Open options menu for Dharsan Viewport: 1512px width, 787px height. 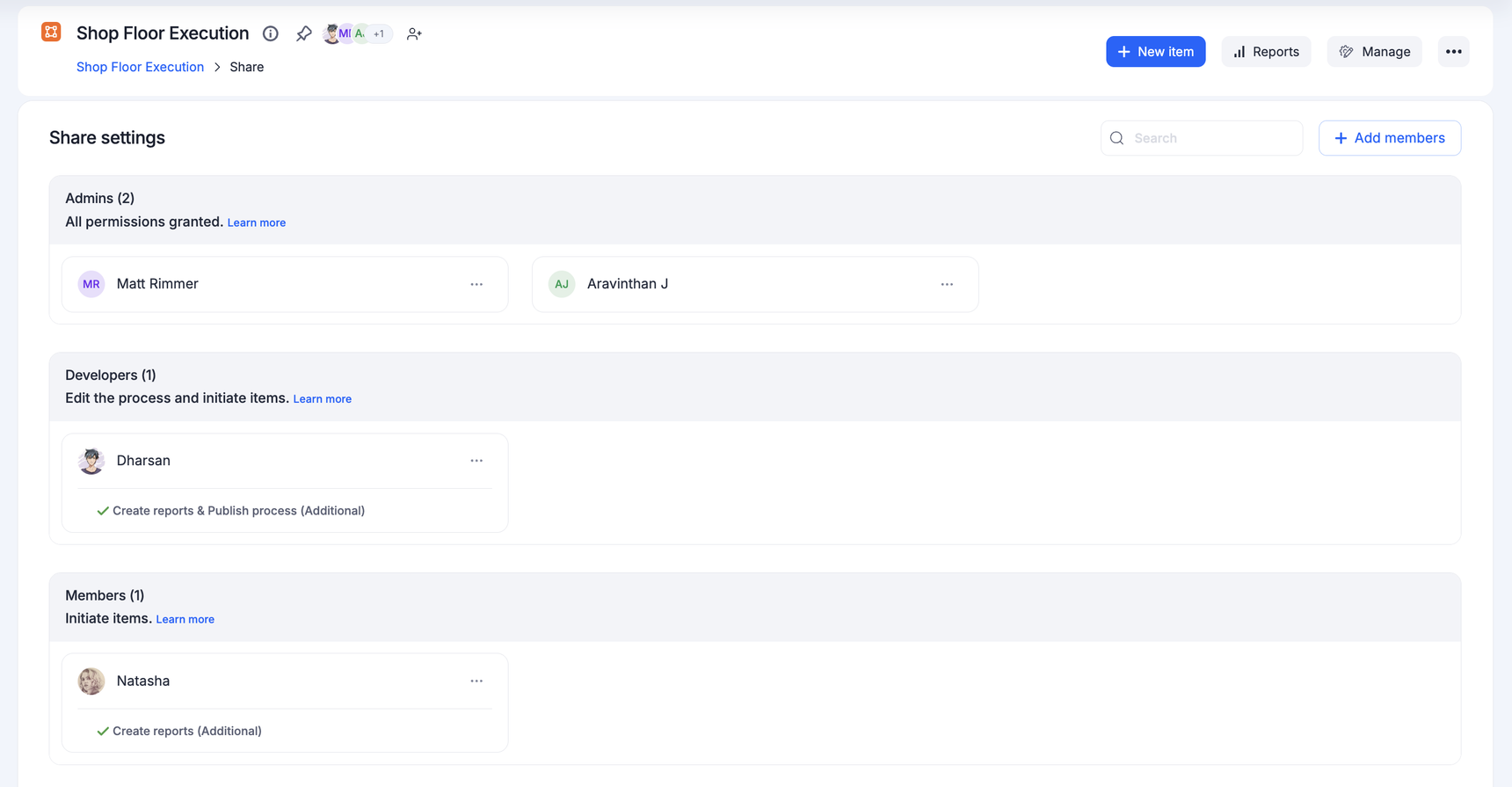point(476,461)
